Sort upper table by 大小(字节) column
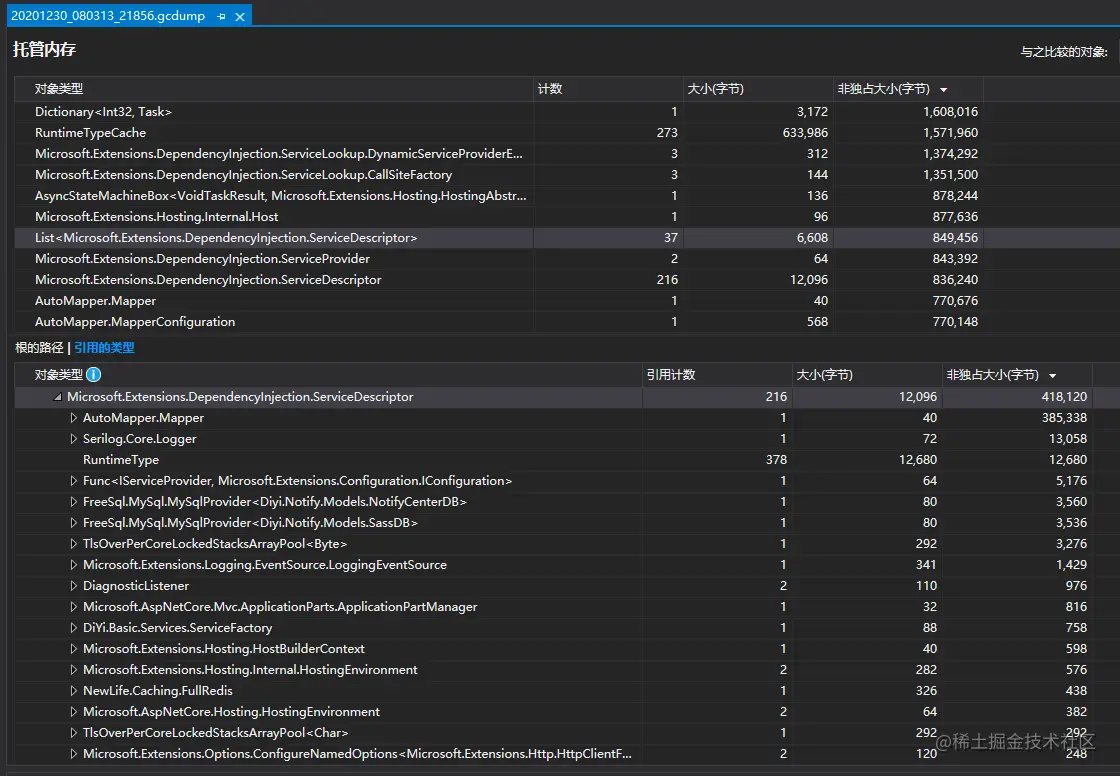Viewport: 1120px width, 776px height. [x=716, y=89]
